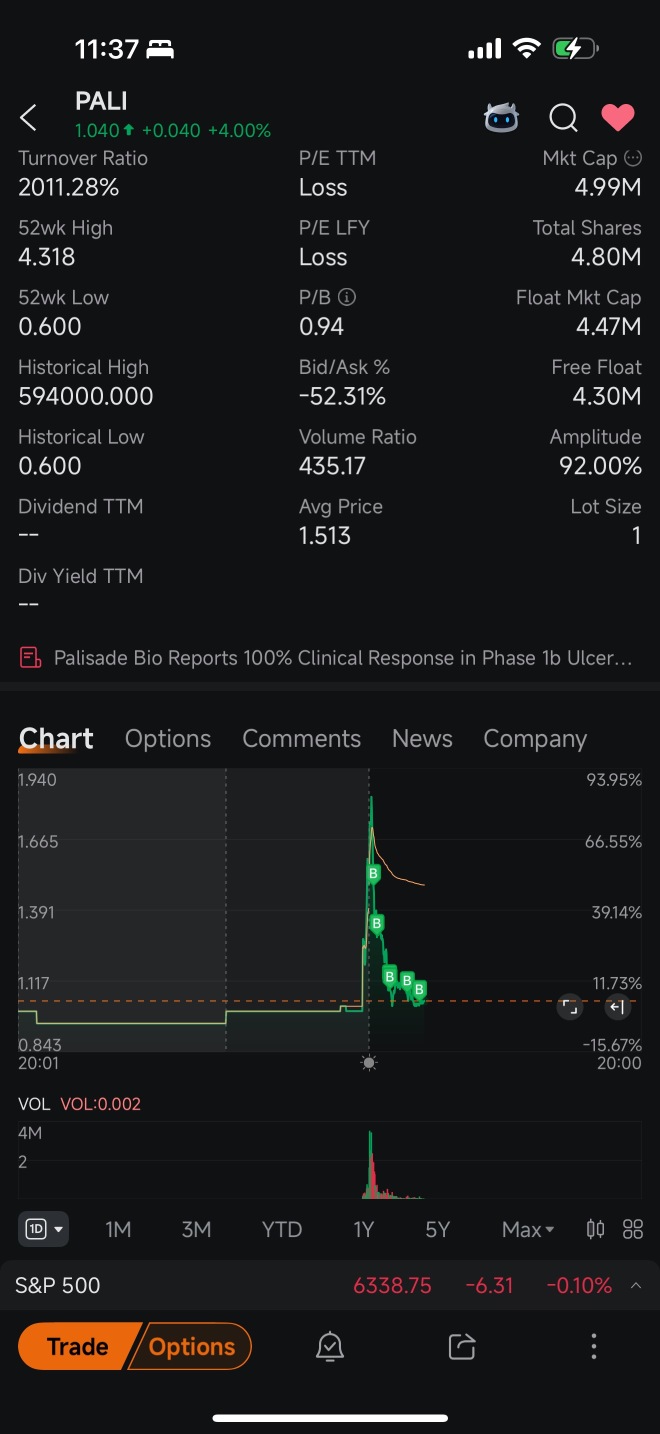660x1434 pixels.
Task: Select the 5Y time range
Action: click(x=437, y=1229)
